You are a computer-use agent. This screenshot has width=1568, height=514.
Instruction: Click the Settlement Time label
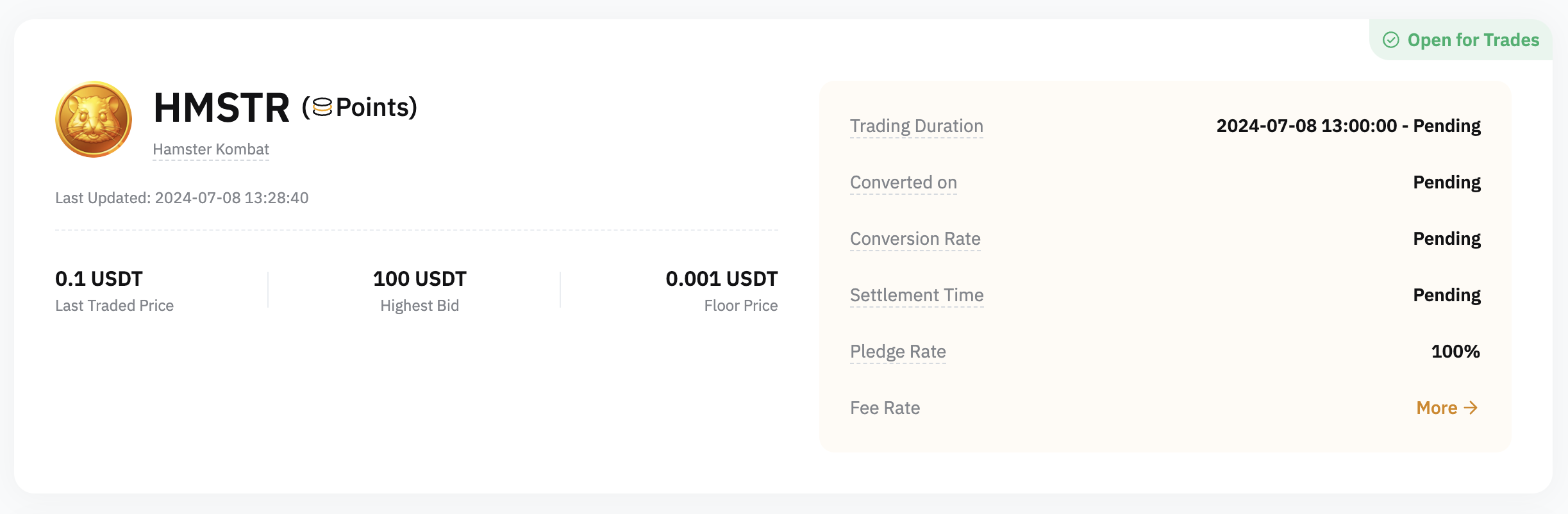[916, 295]
